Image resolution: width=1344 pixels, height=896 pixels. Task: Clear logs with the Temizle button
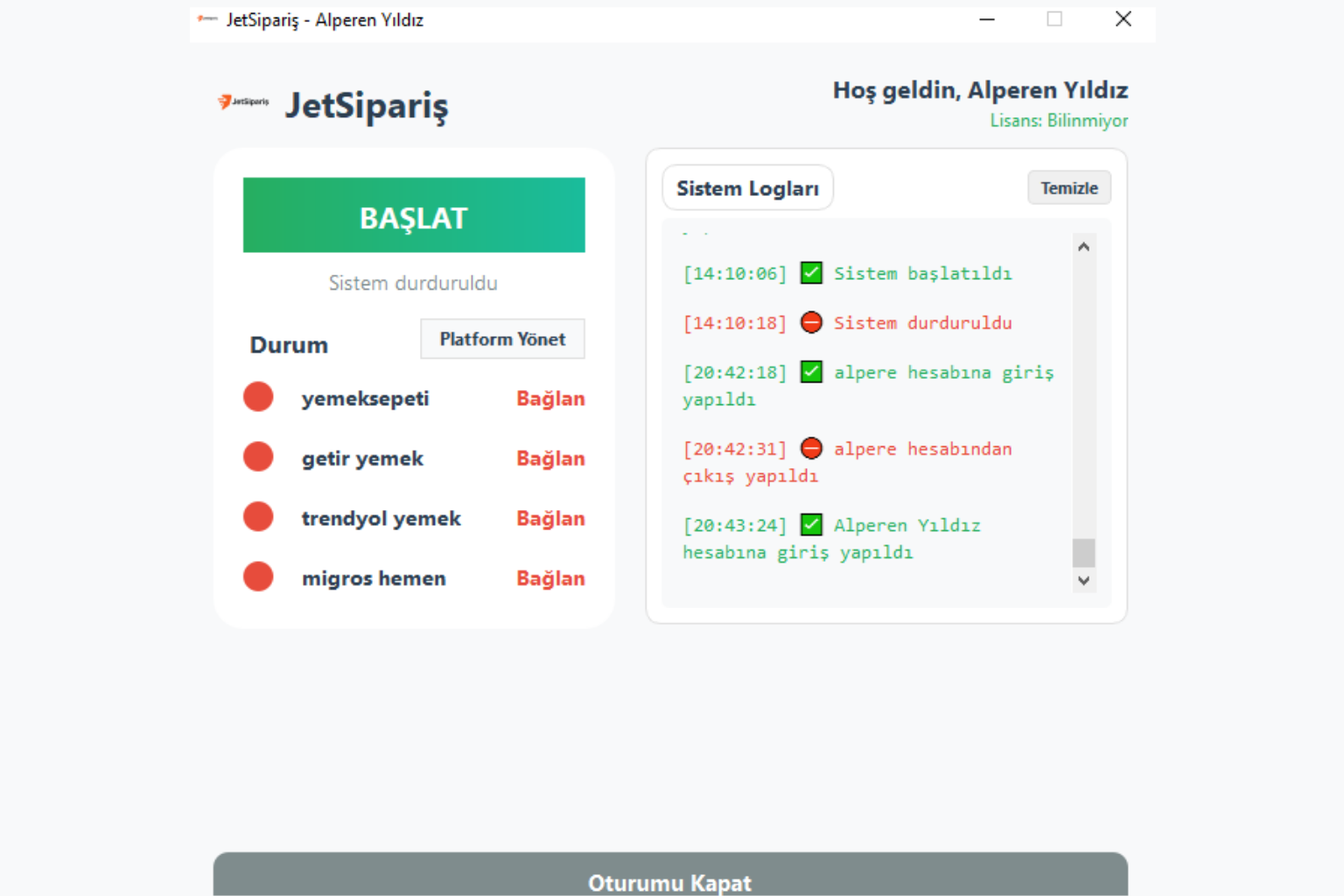click(x=1068, y=187)
